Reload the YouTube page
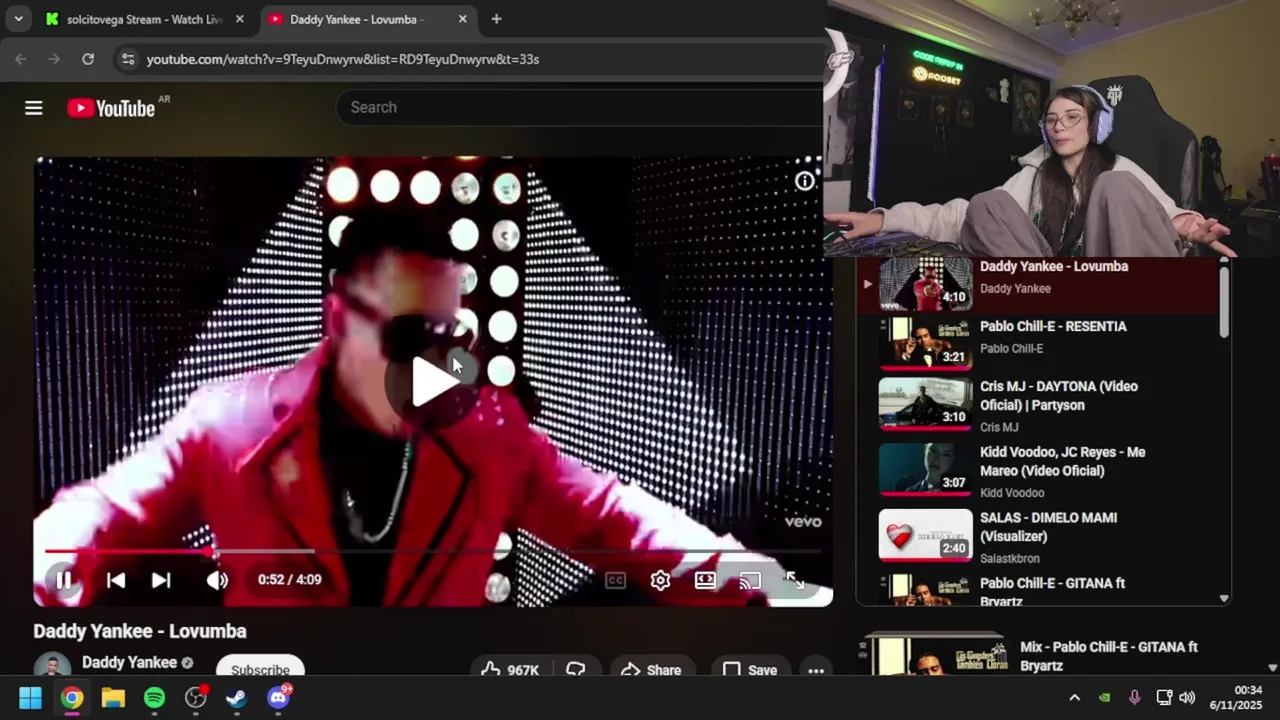Screen dimensions: 1280x720 [88, 59]
